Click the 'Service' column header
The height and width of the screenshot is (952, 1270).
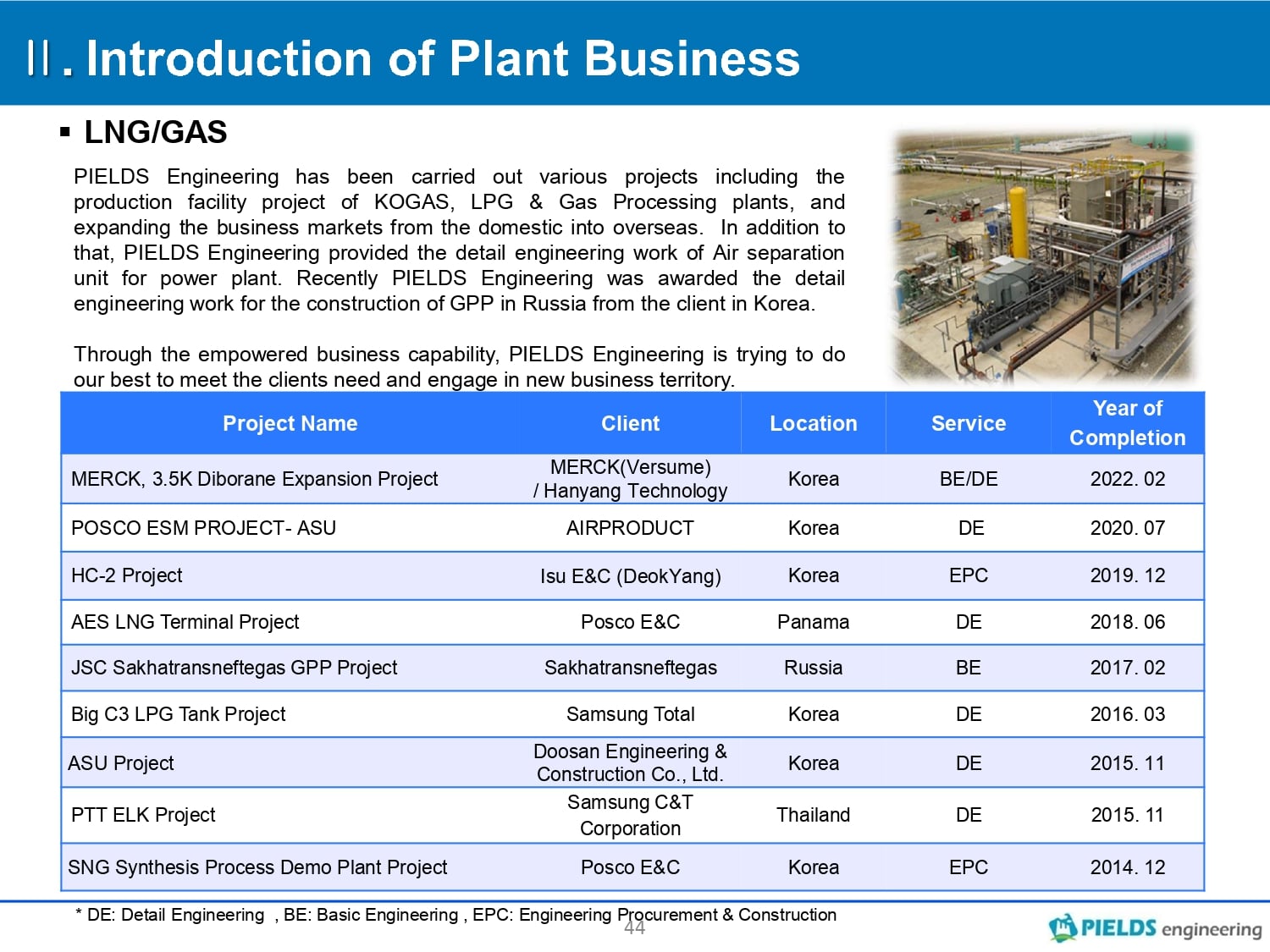(969, 423)
